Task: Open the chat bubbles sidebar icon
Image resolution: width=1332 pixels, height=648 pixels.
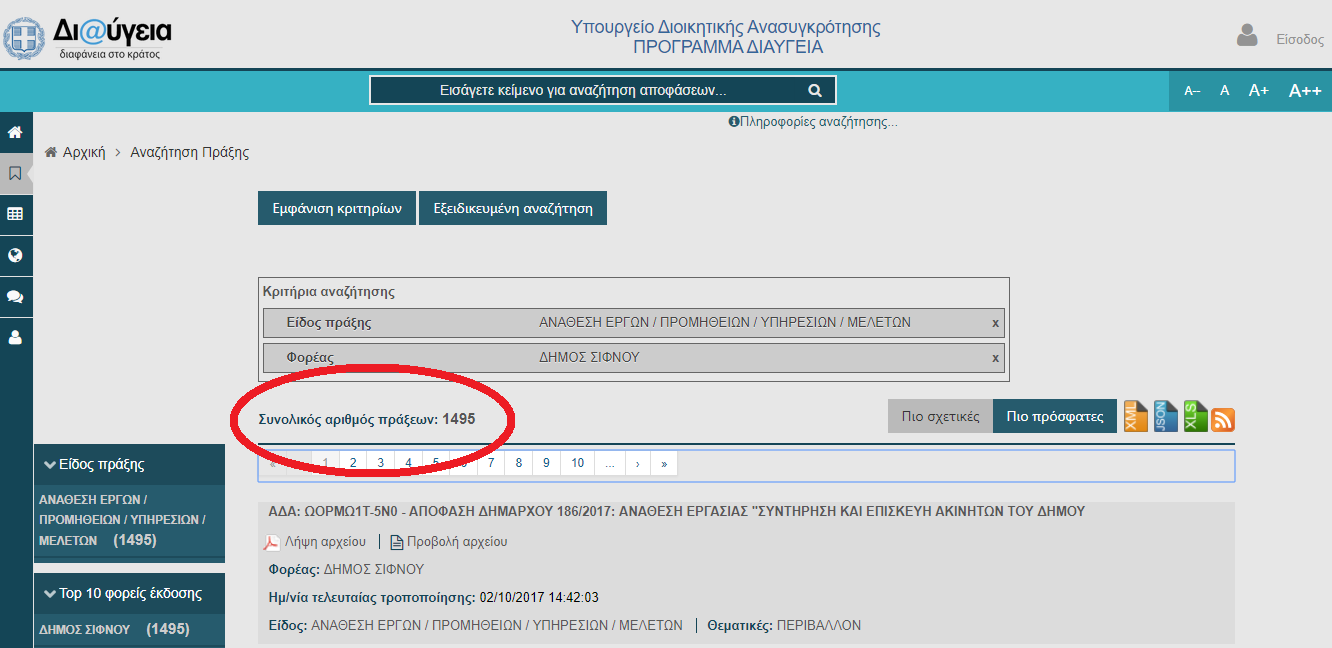Action: pos(15,297)
